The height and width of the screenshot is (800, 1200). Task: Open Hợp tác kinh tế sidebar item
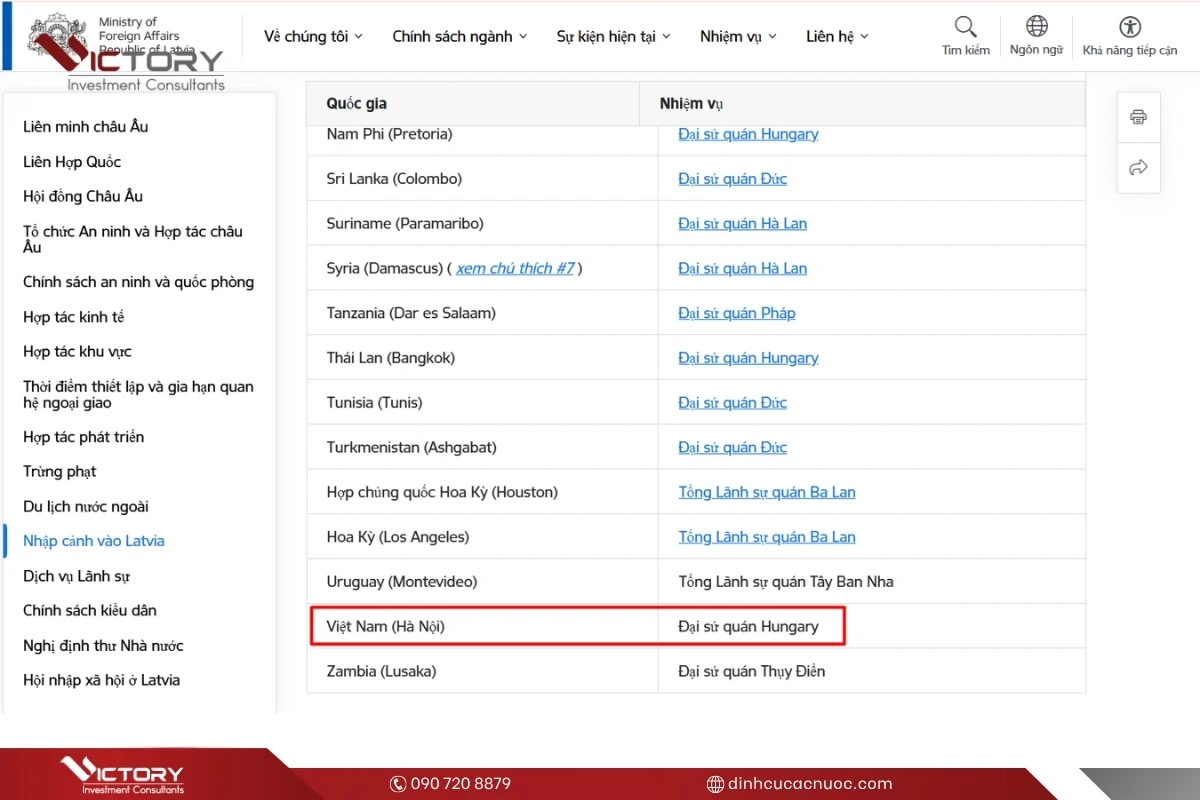pos(74,317)
